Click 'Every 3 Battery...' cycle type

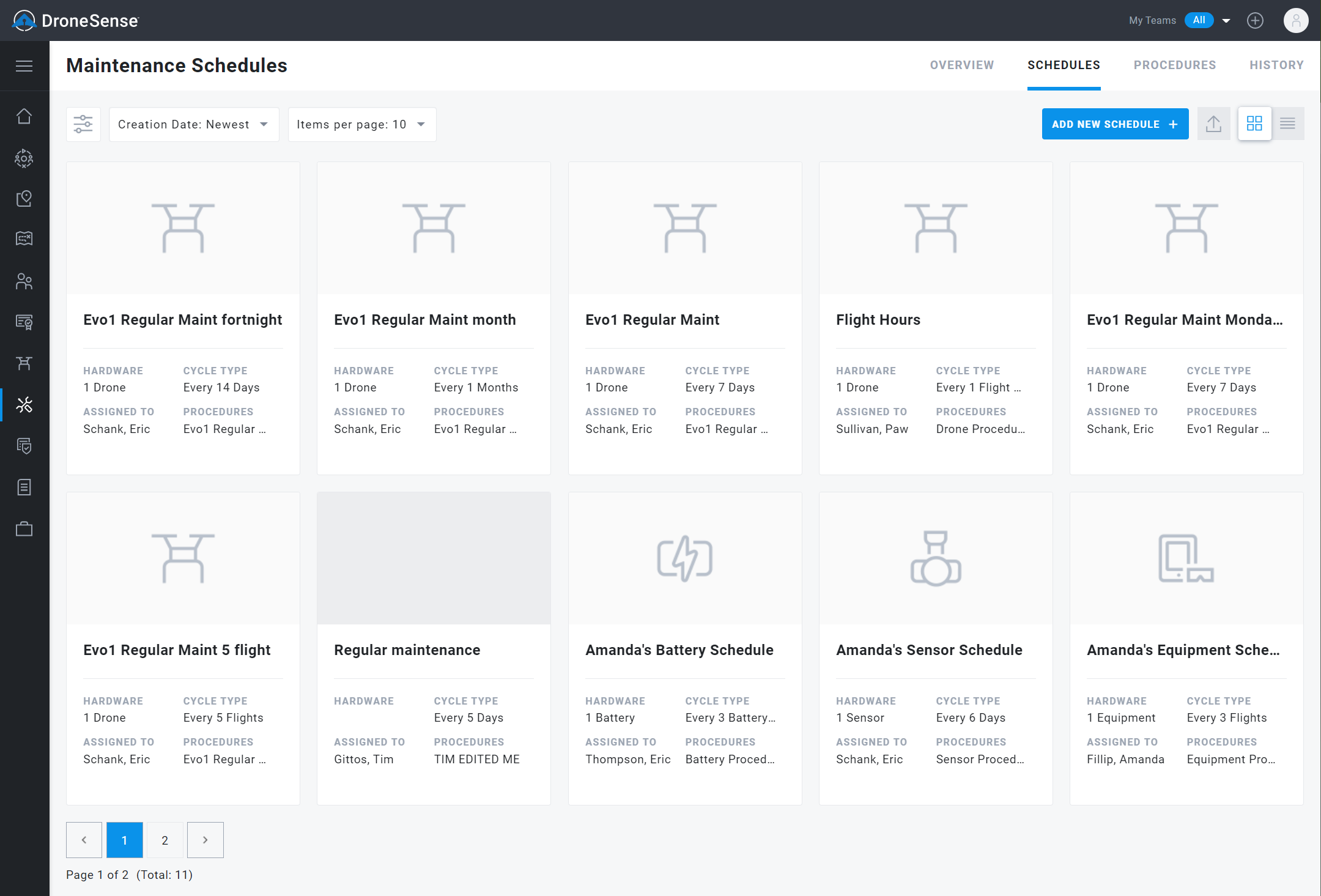click(730, 717)
